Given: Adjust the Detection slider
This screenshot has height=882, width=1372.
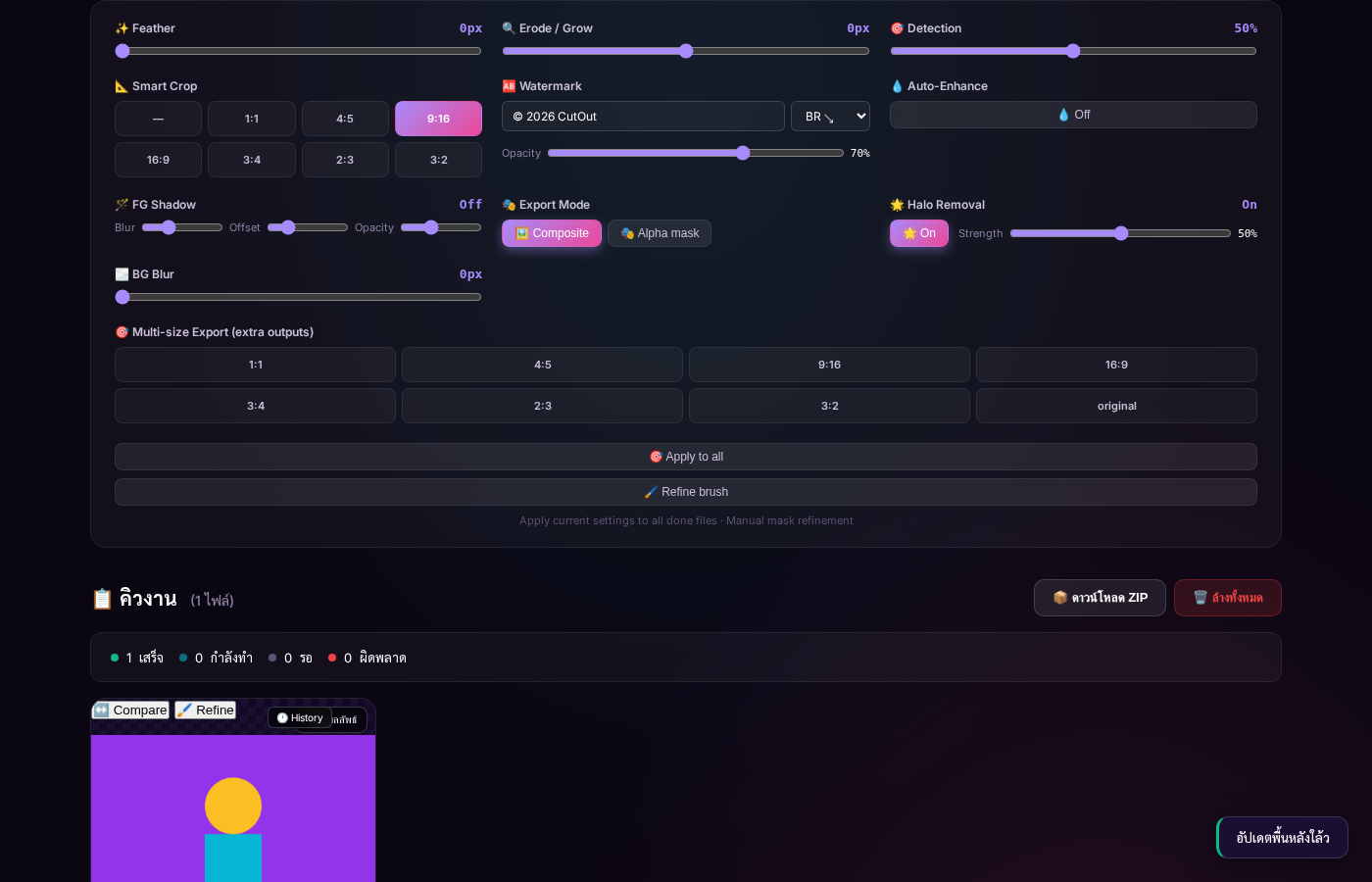Looking at the screenshot, I should [x=1073, y=51].
